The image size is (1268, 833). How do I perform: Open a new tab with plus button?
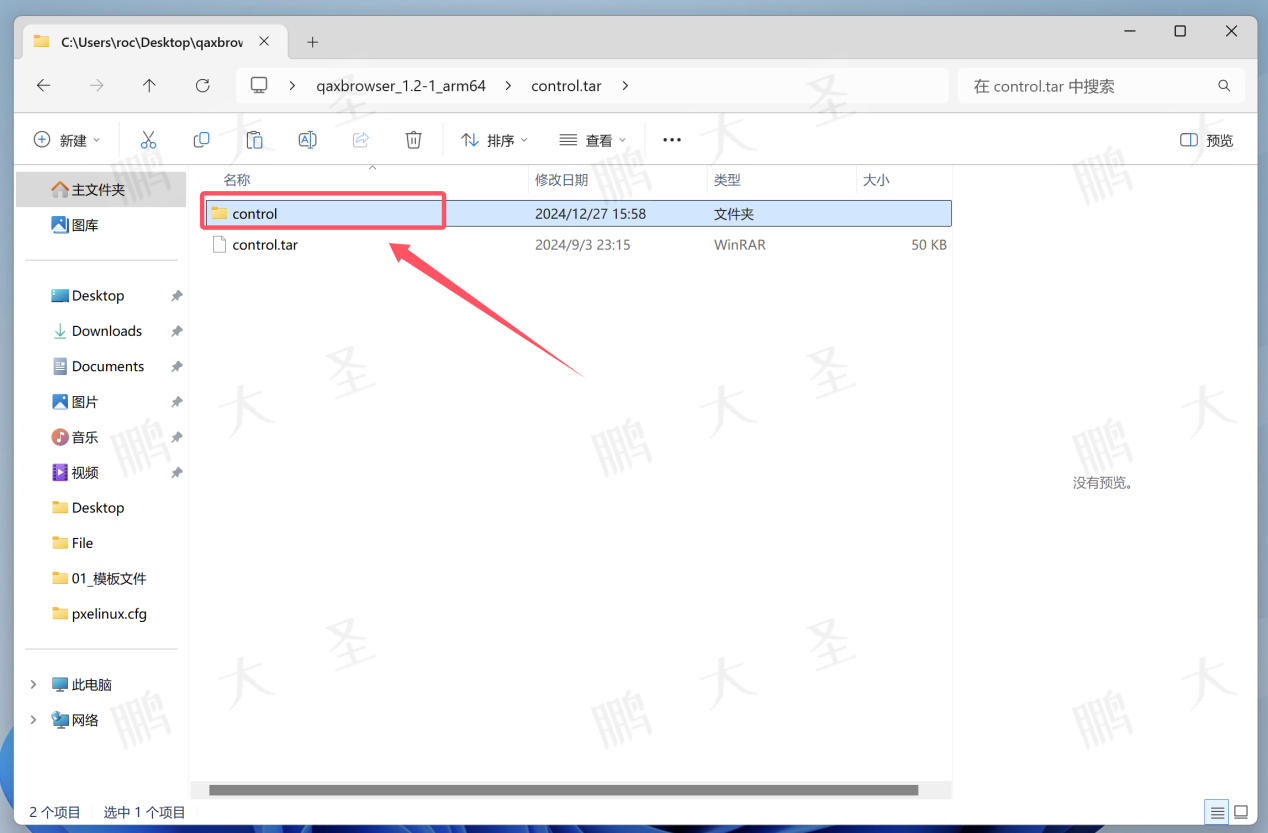(312, 42)
